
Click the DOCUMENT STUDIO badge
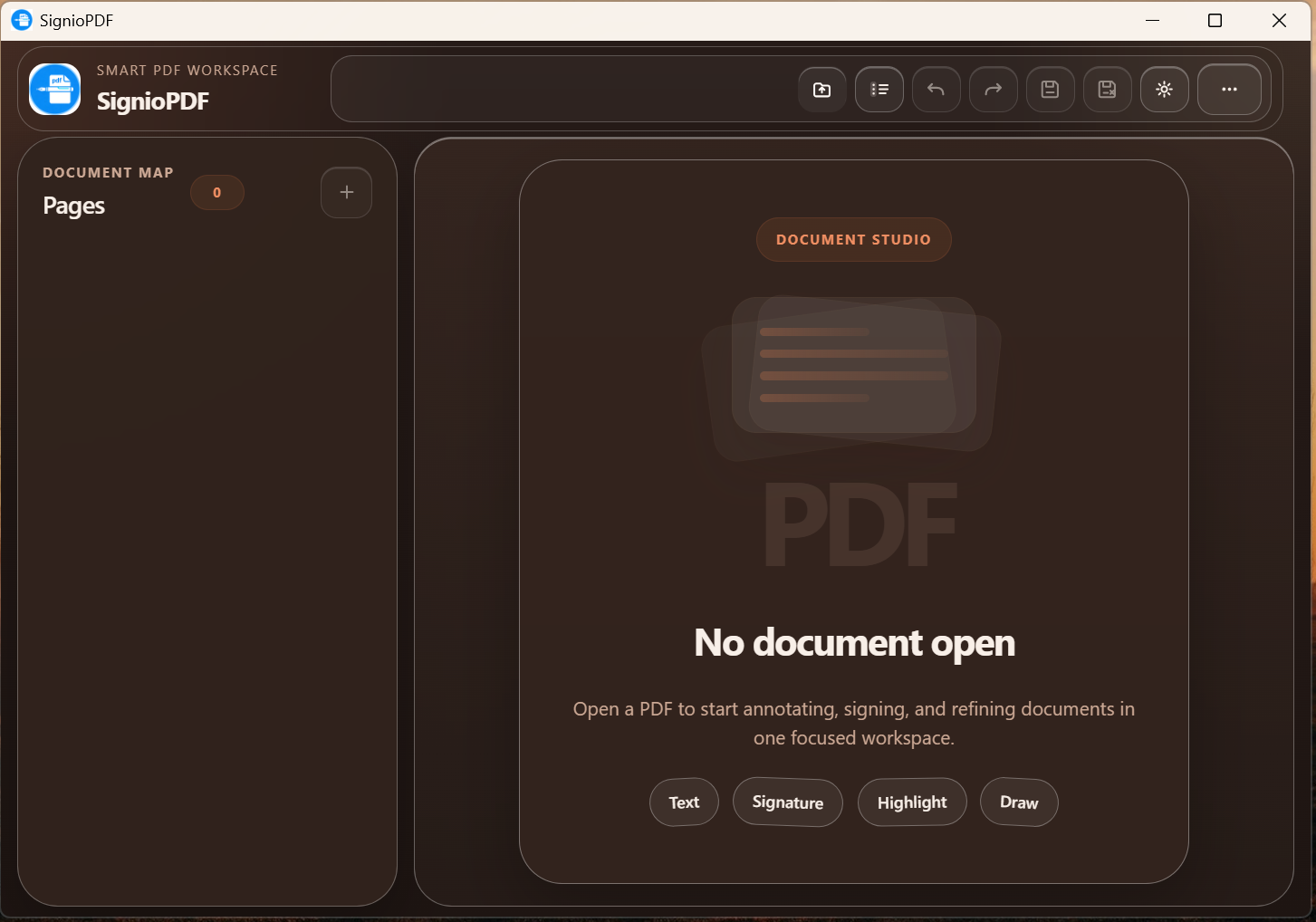point(853,239)
